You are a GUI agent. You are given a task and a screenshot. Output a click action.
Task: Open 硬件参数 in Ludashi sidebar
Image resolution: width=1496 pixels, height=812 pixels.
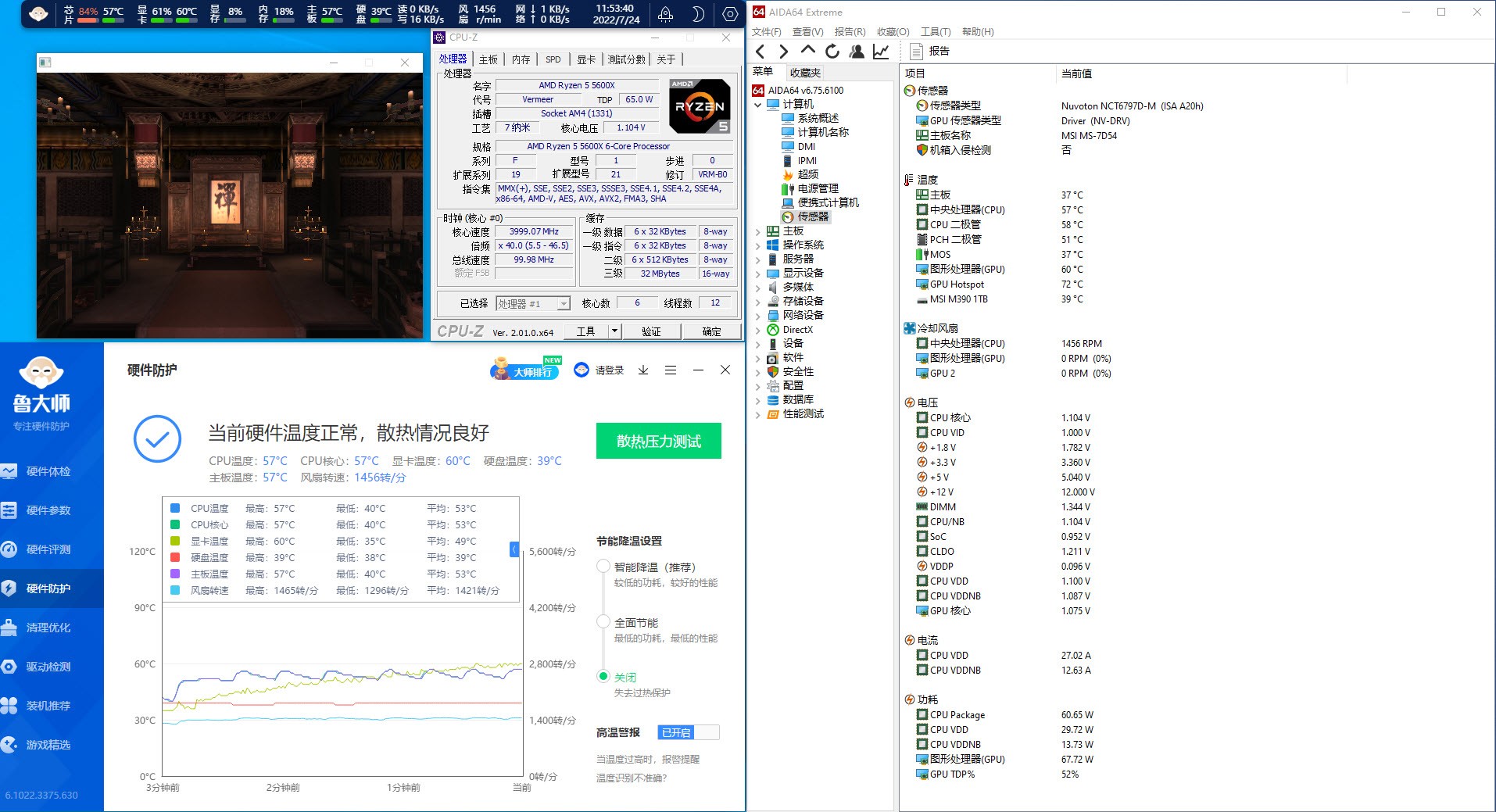(52, 510)
